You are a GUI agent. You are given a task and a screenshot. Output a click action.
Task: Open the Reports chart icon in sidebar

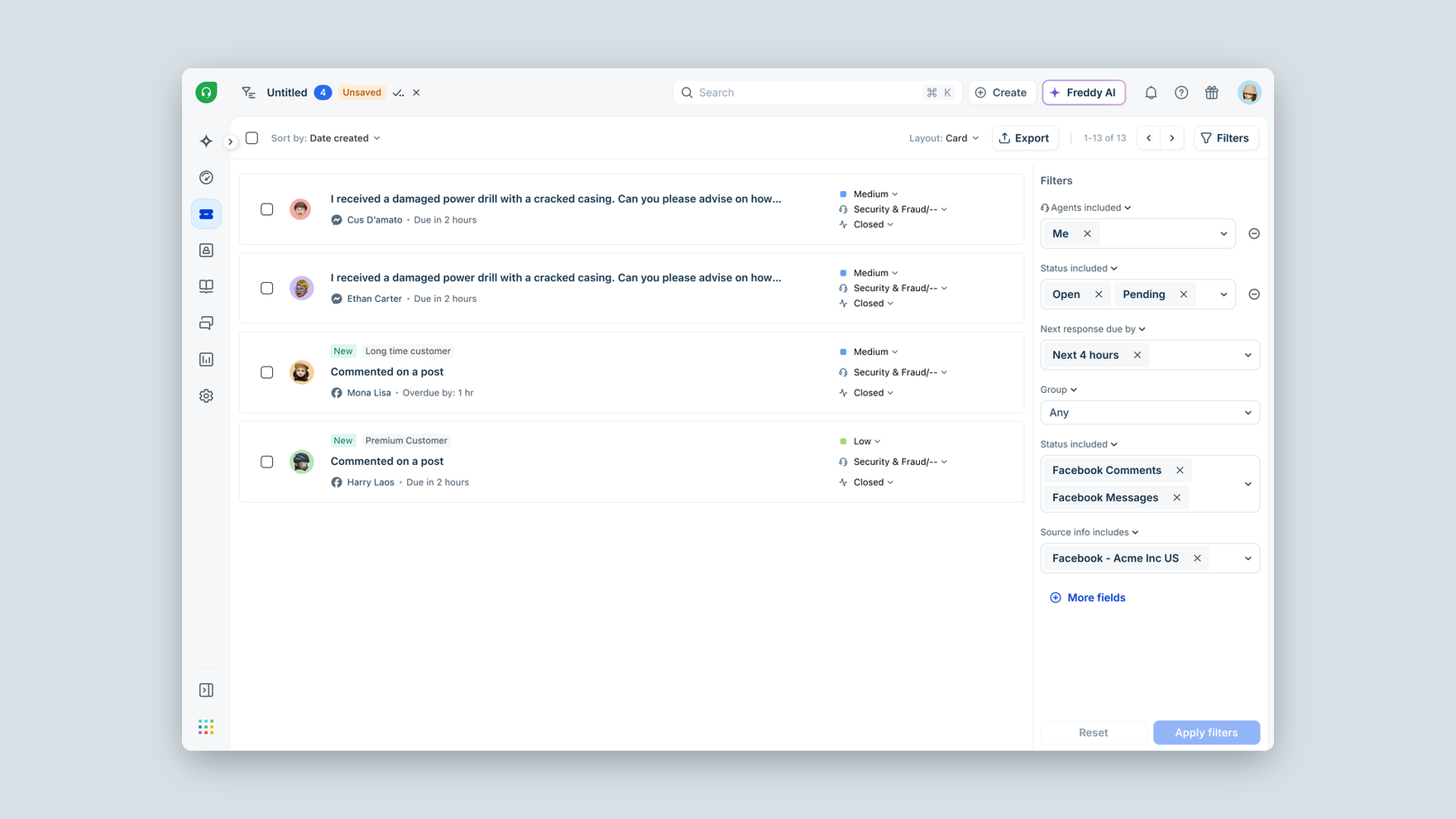tap(206, 359)
